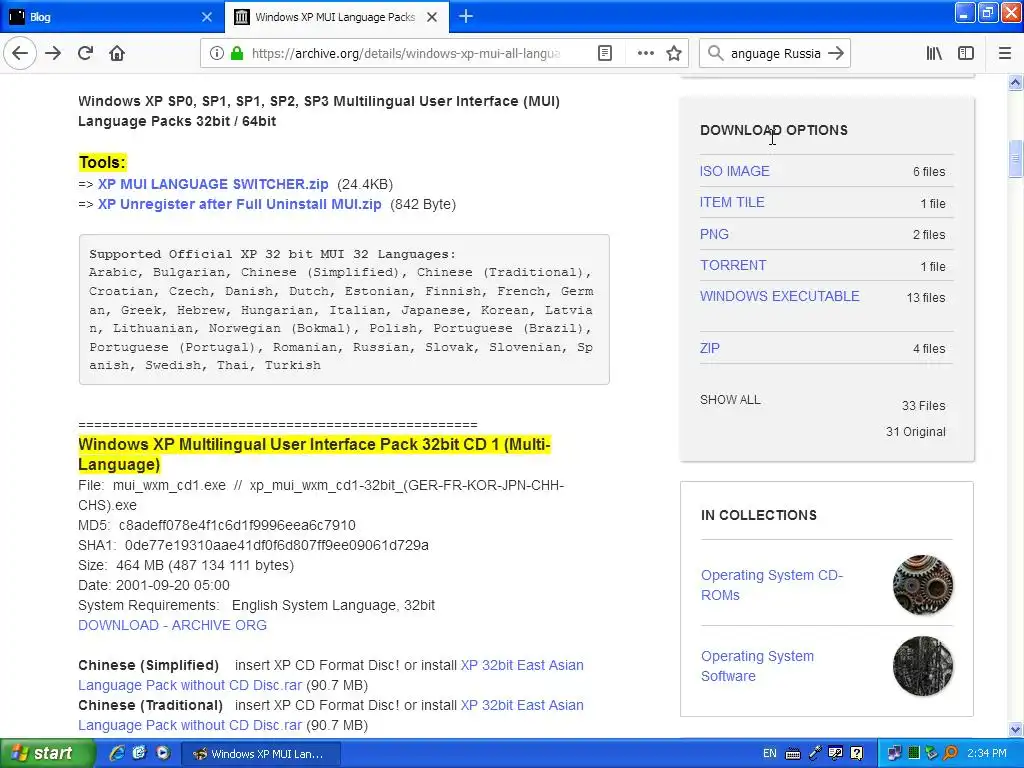Toggle reader view in address bar
1024x768 pixels.
(x=605, y=53)
